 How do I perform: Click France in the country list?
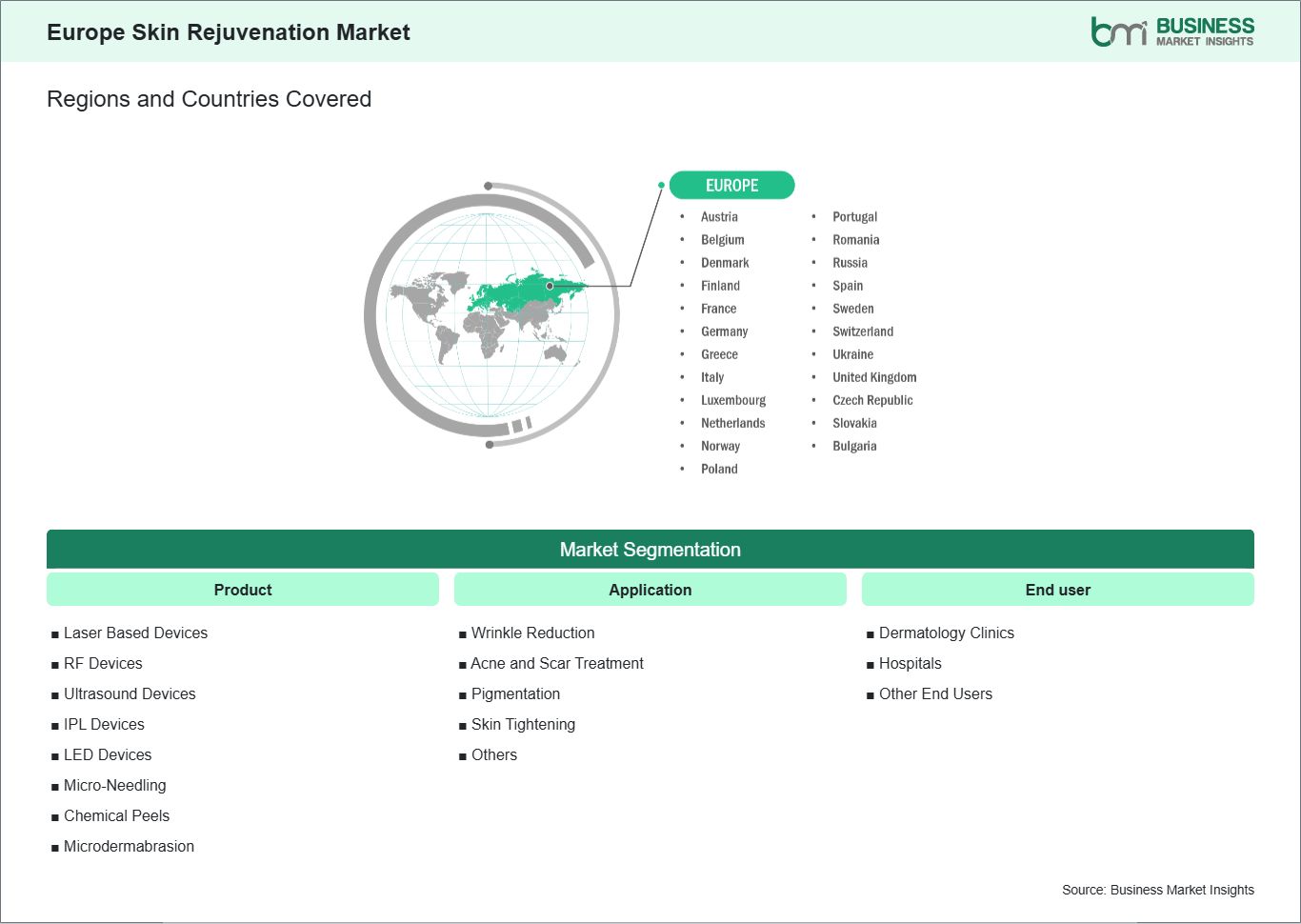719,309
